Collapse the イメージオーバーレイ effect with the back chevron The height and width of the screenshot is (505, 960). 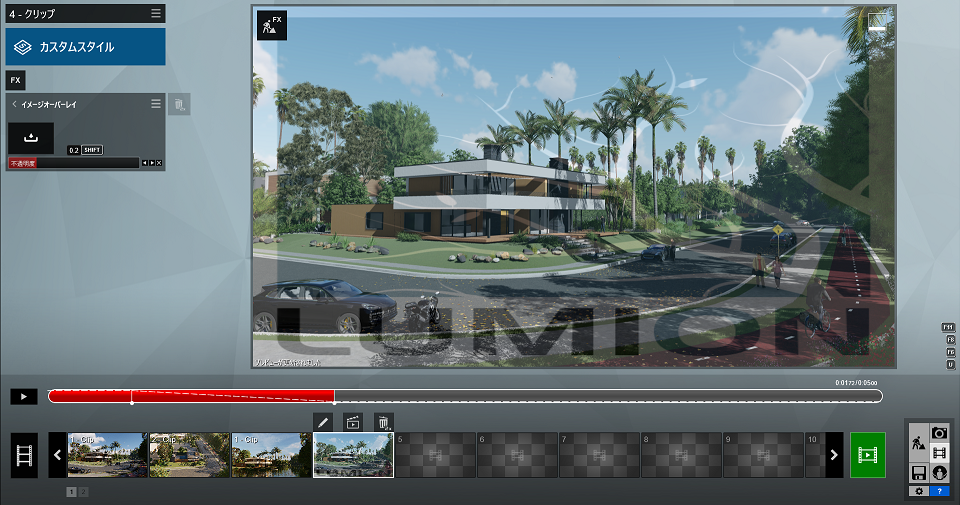tap(14, 104)
